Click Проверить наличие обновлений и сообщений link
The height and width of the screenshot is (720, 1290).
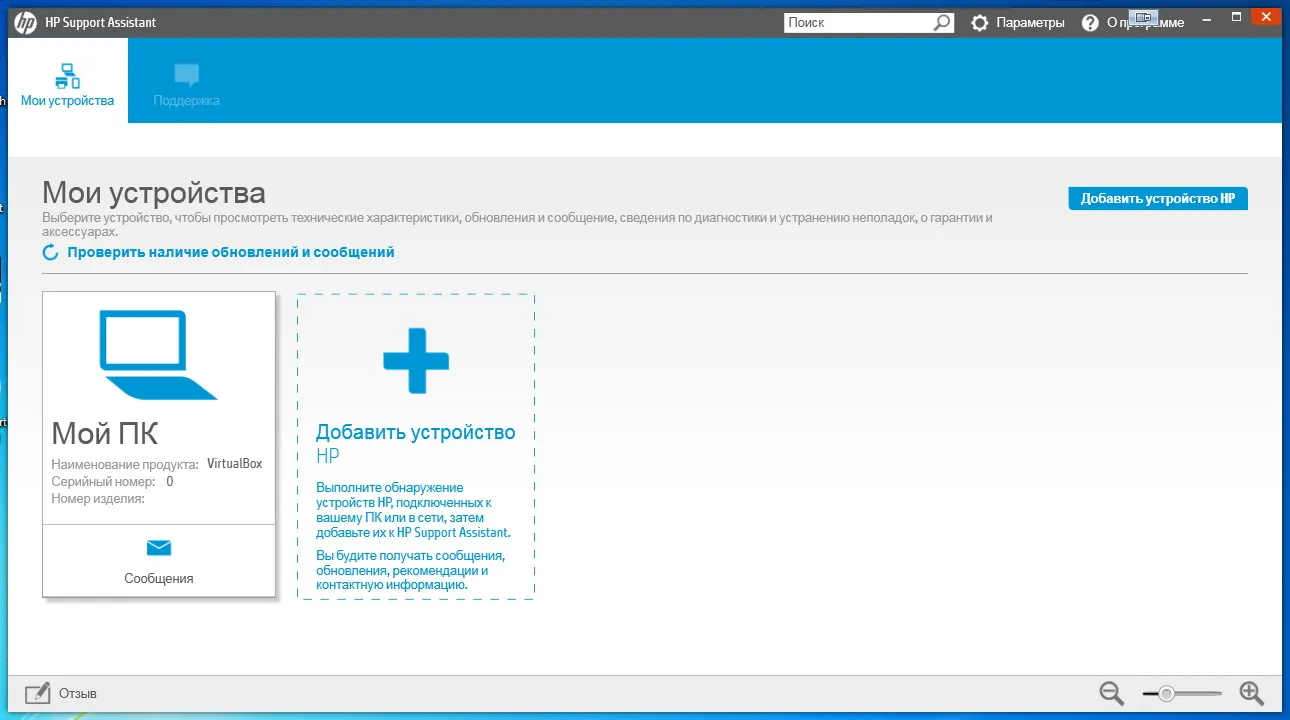[231, 252]
